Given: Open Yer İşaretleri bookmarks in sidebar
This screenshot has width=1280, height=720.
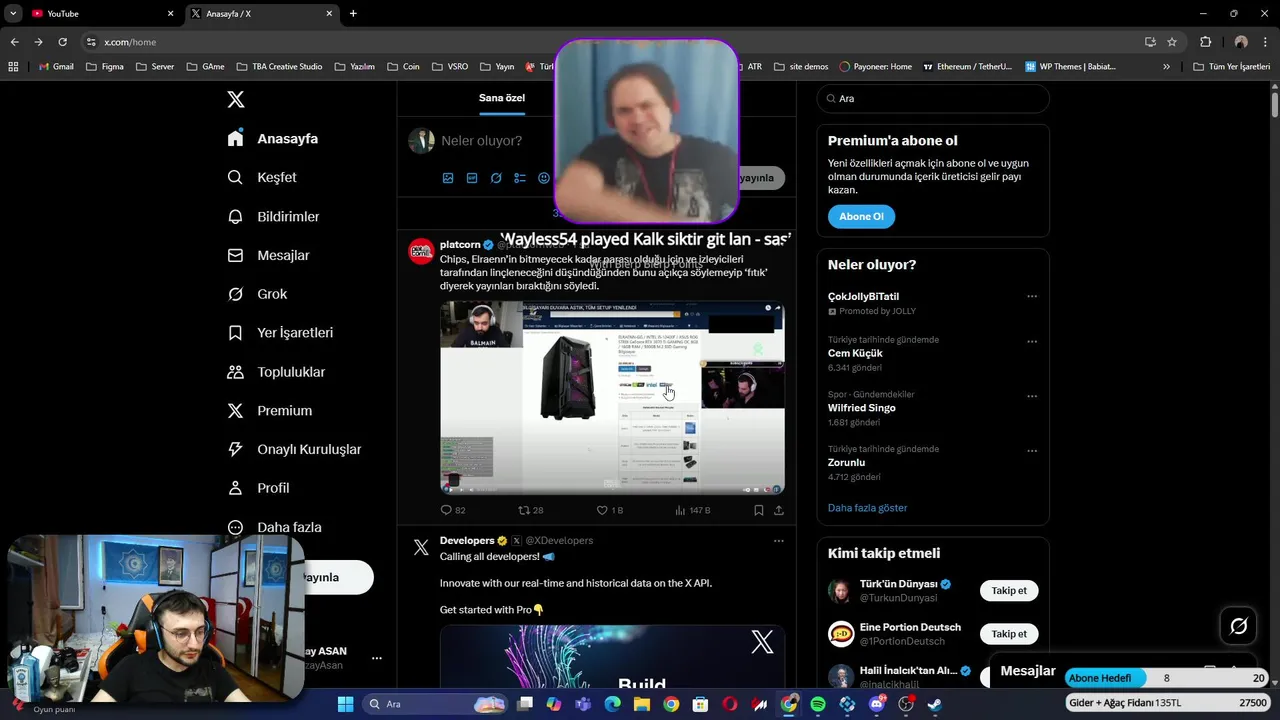Looking at the screenshot, I should coord(280,332).
